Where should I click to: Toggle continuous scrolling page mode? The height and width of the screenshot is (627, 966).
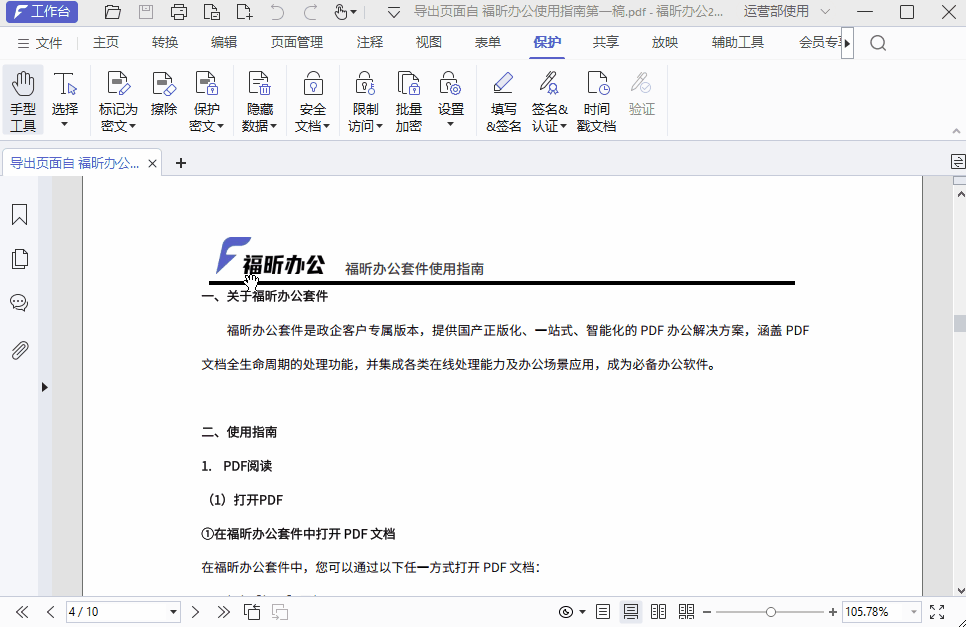[631, 612]
